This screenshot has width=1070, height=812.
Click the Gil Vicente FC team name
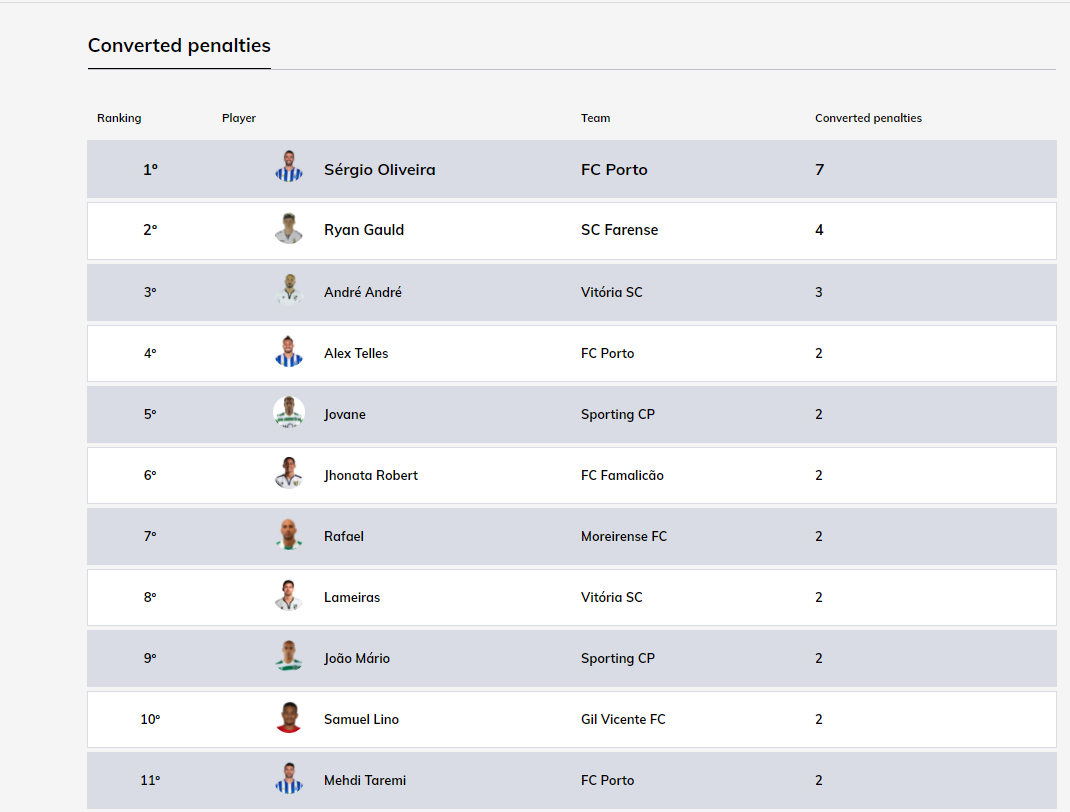click(623, 719)
